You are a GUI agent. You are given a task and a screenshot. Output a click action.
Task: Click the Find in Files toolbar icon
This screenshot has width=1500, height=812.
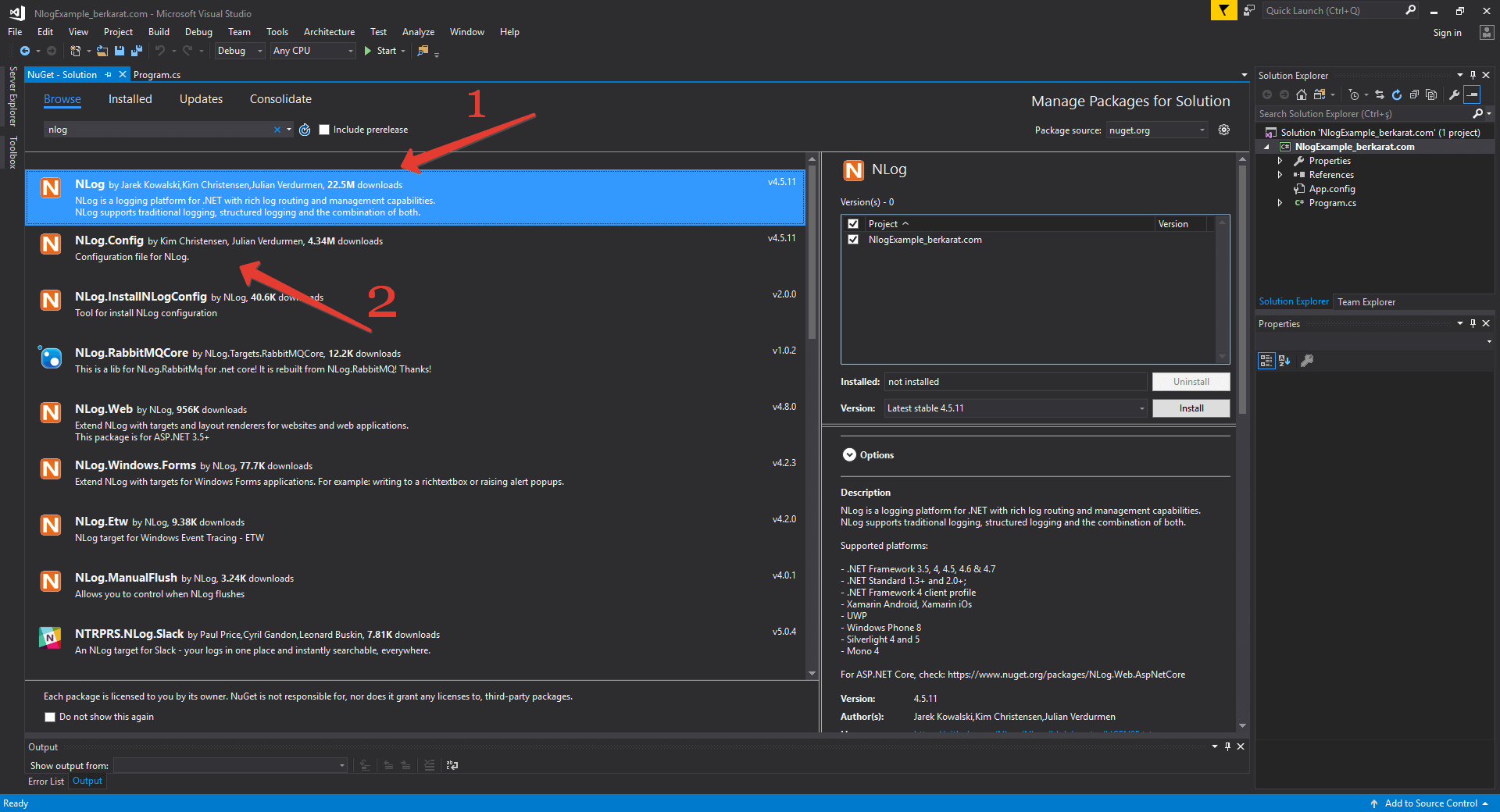tap(423, 51)
